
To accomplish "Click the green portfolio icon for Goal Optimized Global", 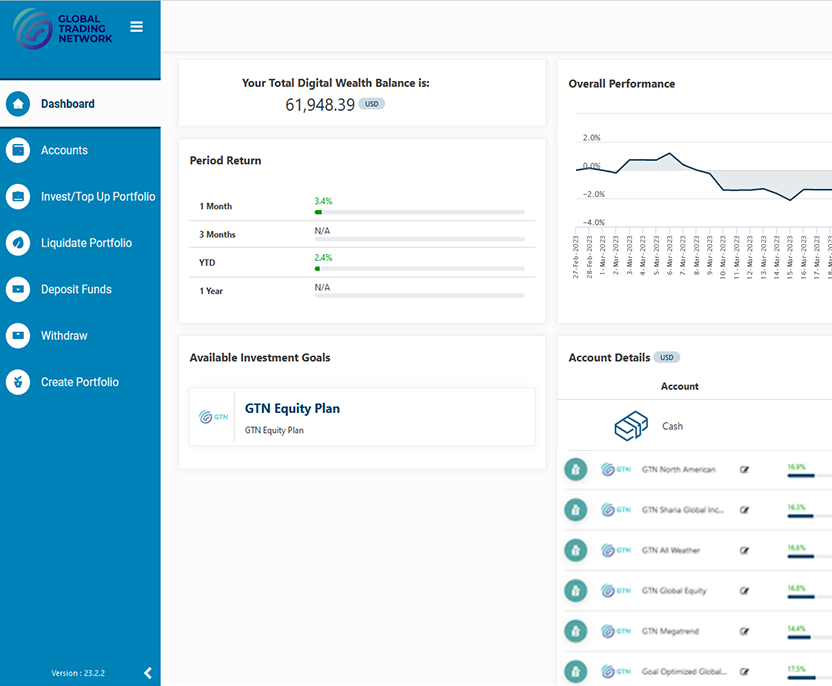I will click(x=576, y=671).
